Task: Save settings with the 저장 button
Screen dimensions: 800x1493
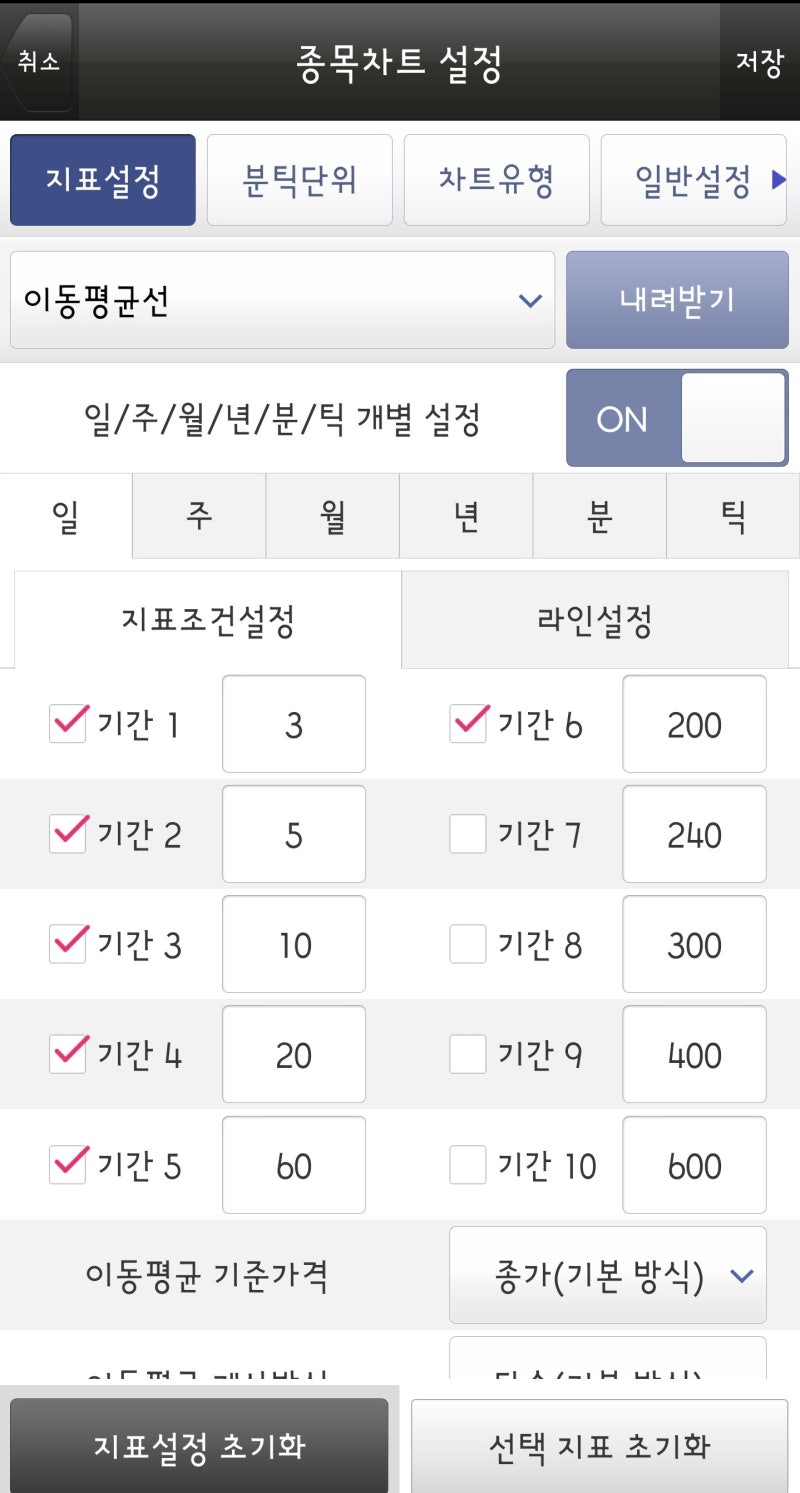Action: [x=762, y=62]
